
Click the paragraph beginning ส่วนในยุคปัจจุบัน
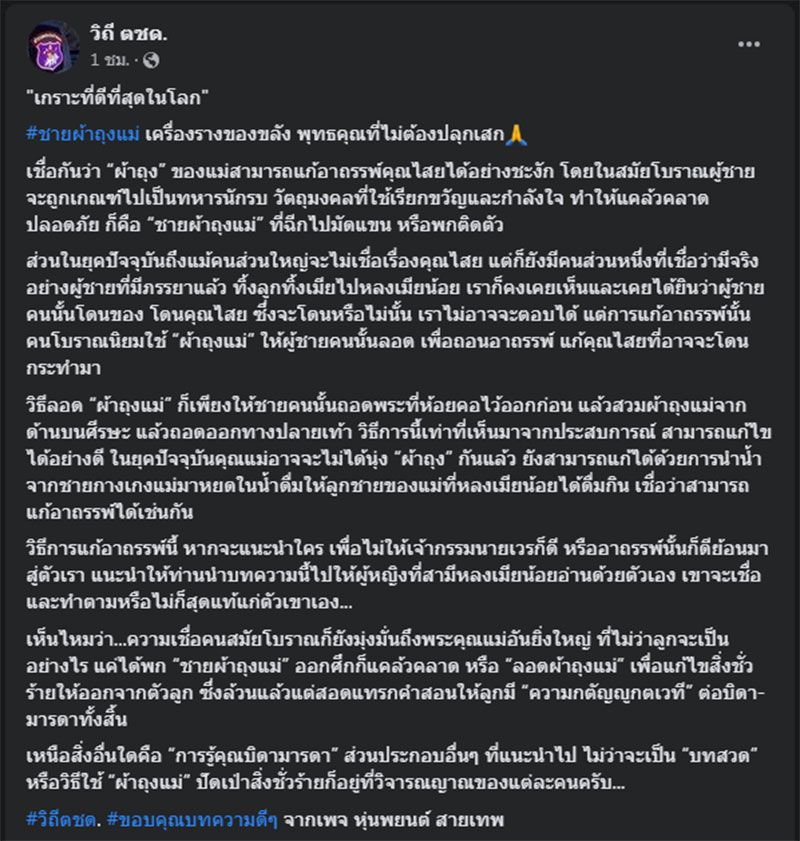[395, 314]
